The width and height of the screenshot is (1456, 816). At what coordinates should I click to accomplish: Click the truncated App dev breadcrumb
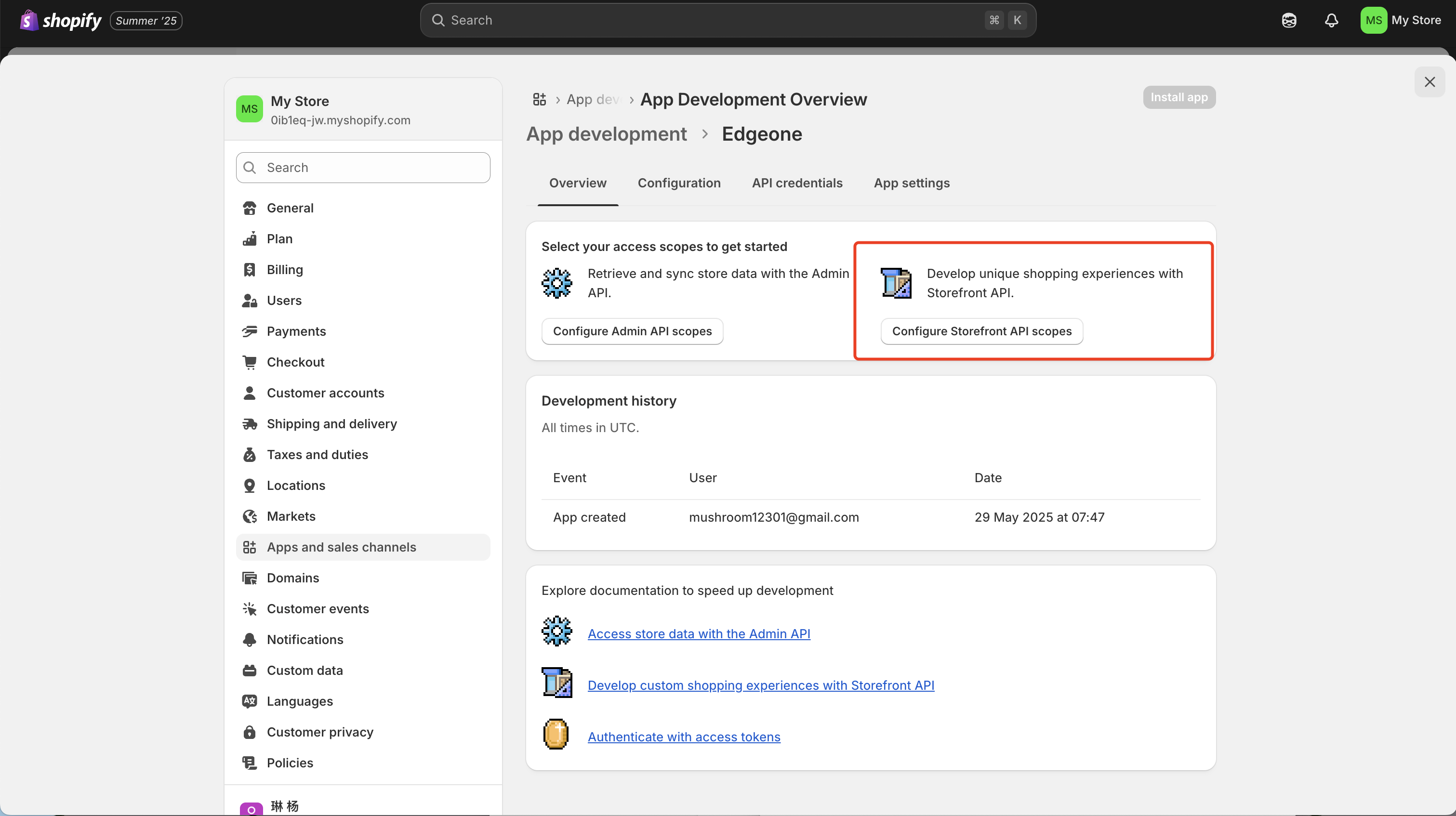(592, 99)
